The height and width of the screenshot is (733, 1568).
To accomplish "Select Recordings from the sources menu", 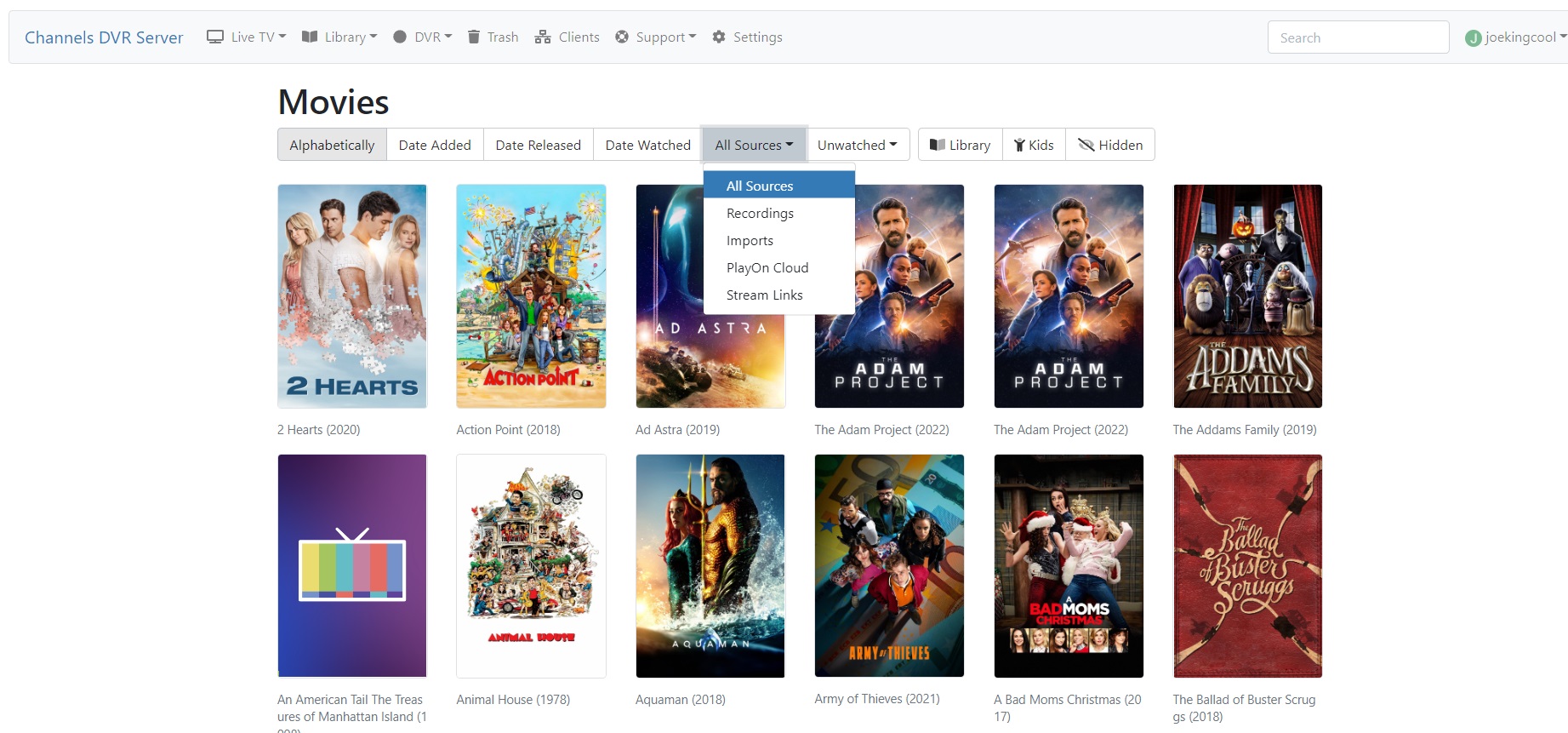I will pyautogui.click(x=760, y=213).
